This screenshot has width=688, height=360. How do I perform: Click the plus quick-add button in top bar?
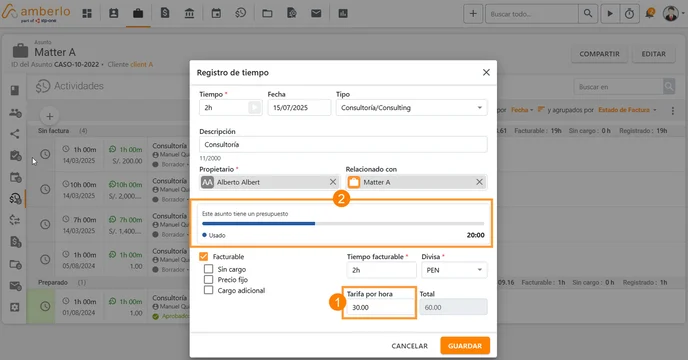point(473,14)
